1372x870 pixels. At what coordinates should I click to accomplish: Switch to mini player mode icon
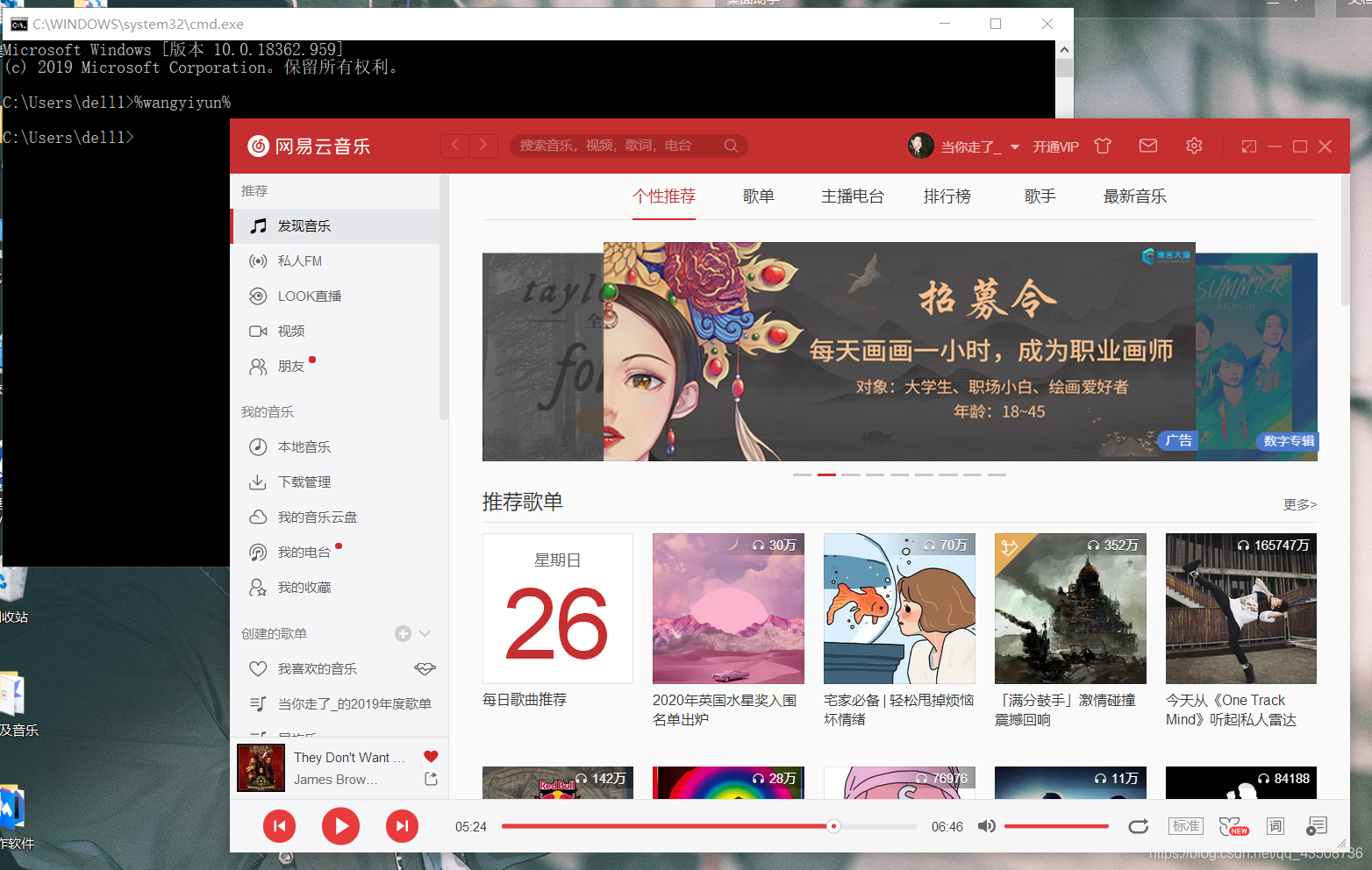point(1249,146)
